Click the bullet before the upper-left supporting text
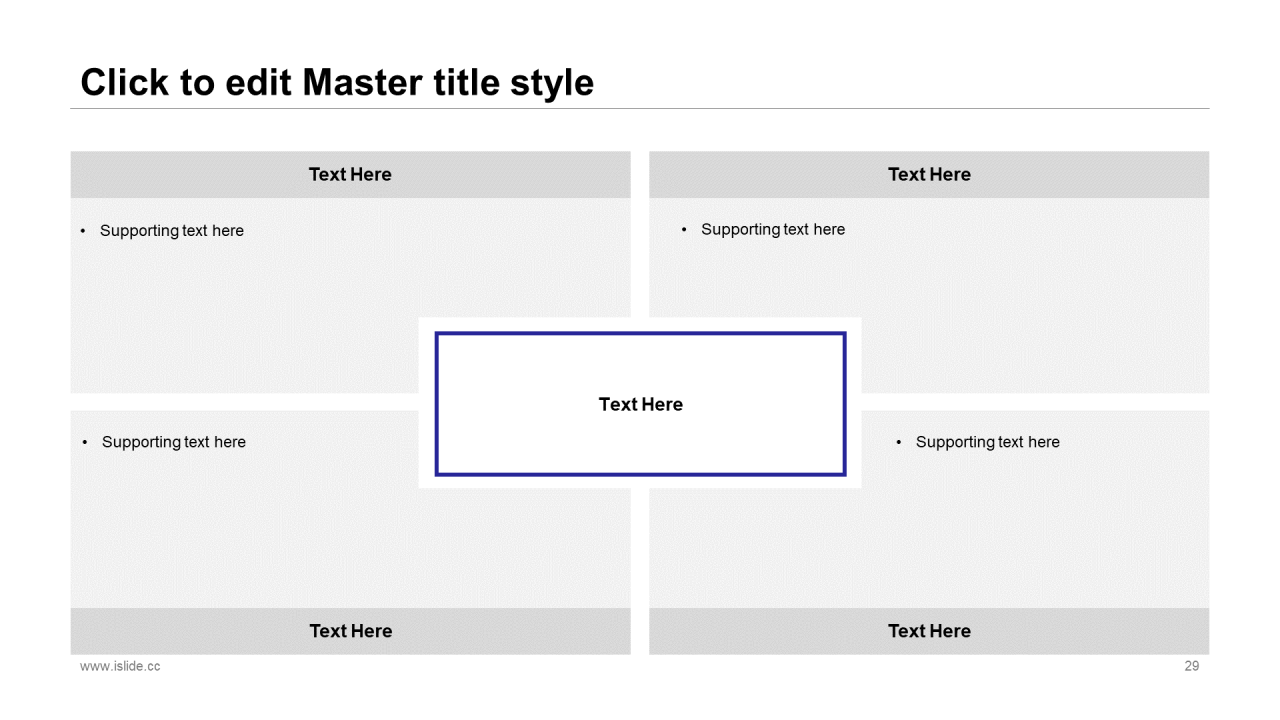 [x=84, y=231]
